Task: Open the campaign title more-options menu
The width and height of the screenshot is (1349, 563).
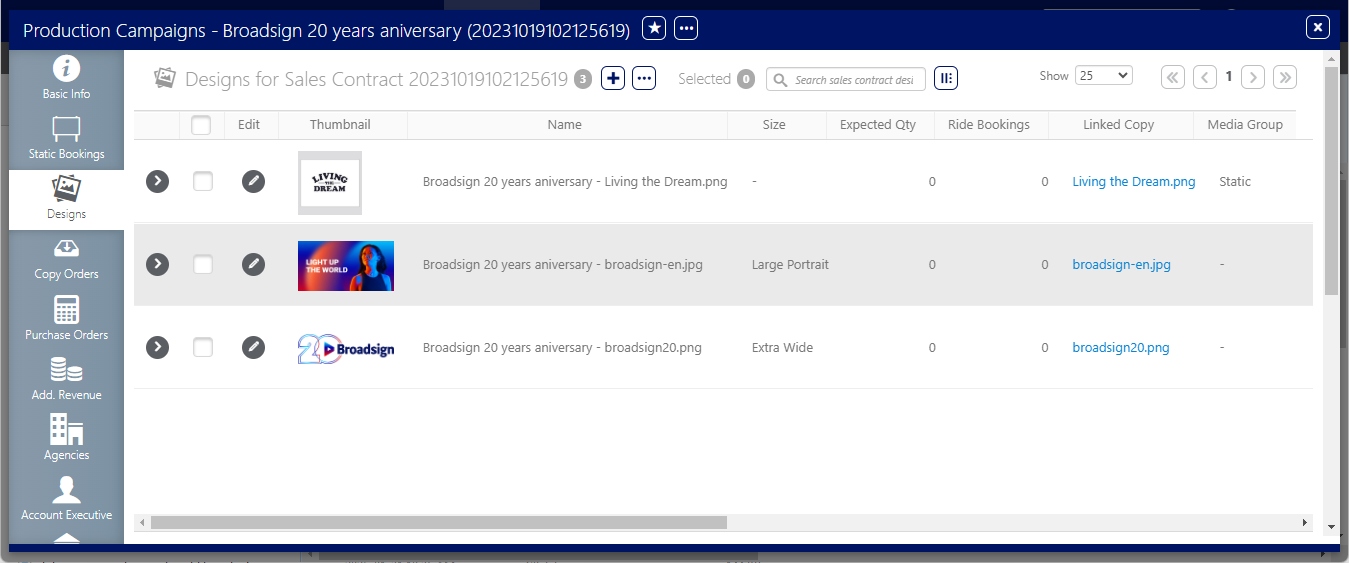Action: point(686,28)
